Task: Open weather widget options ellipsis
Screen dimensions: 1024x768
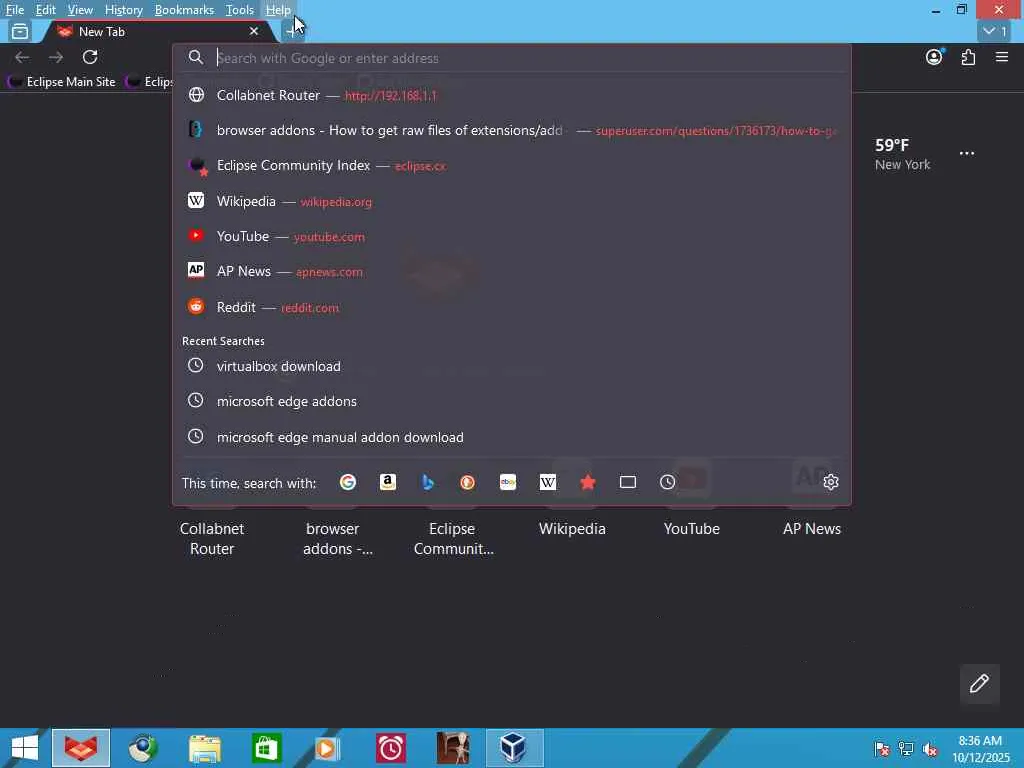Action: 967,153
